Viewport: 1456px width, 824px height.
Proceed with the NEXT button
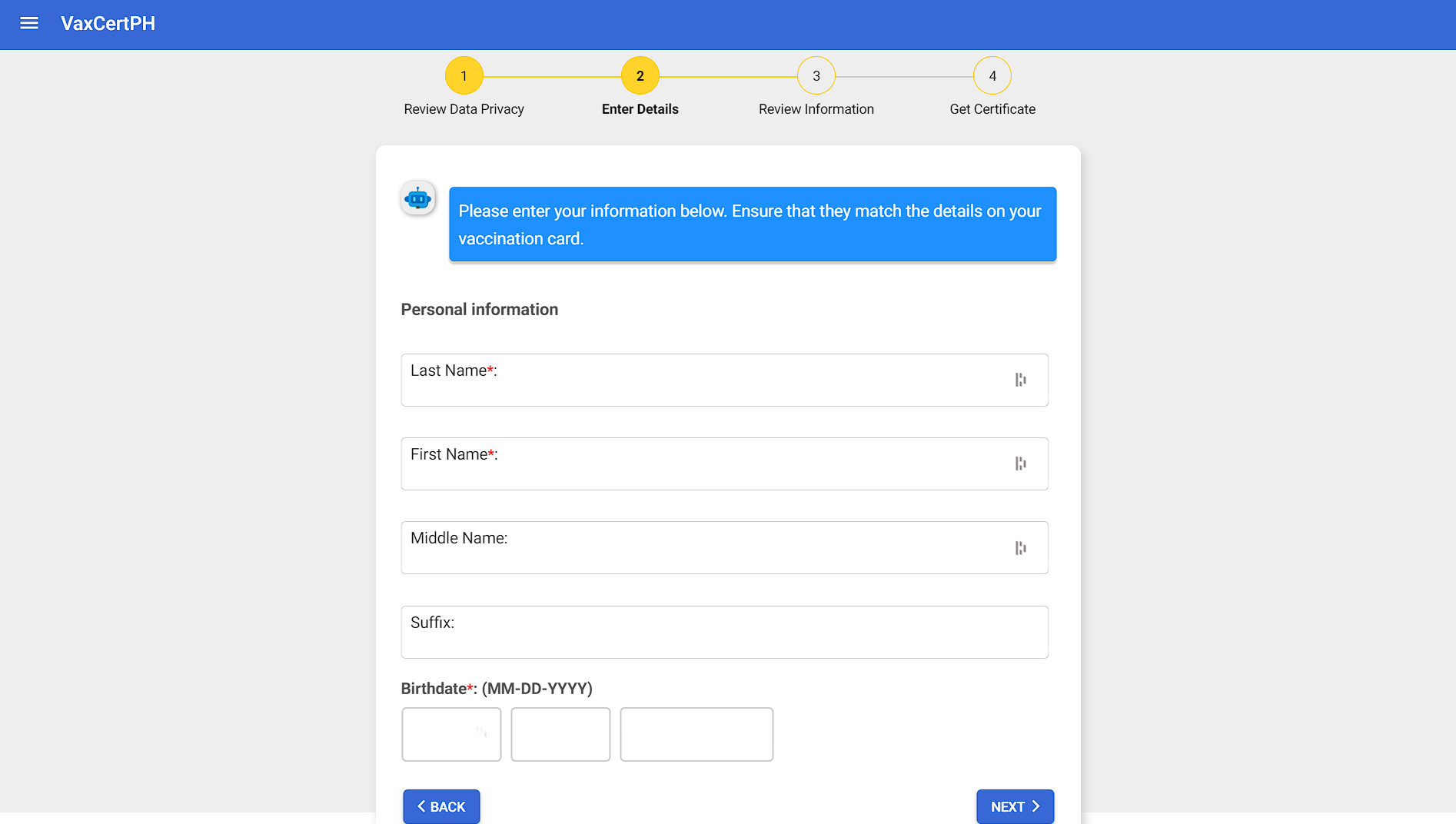1015,806
